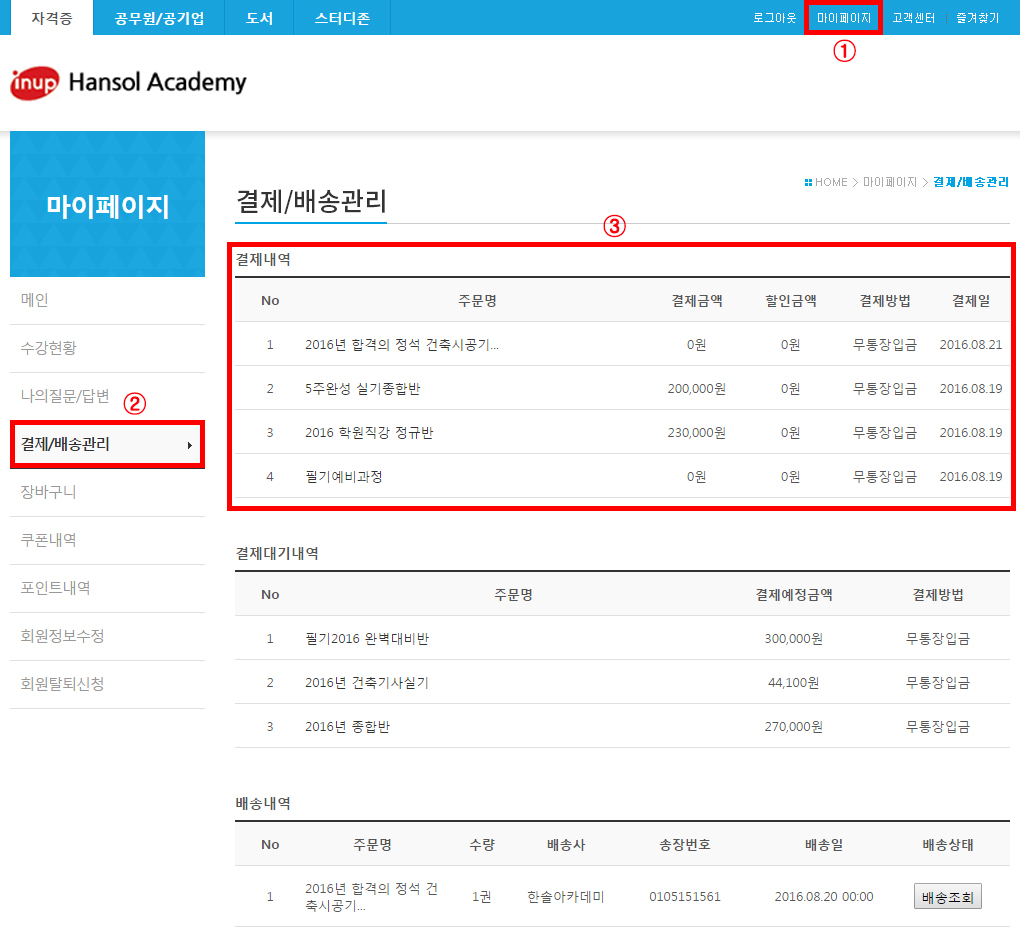Open 쿠폰내역 in the sidebar
Screen dimensions: 1020x941
coord(107,540)
